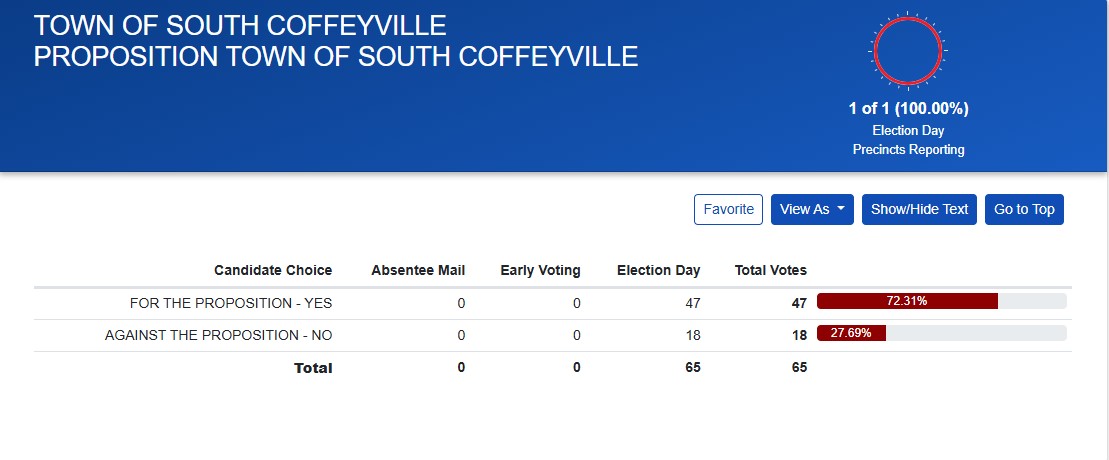Click the 1 of 1 (100.00%) text
The height and width of the screenshot is (460, 1109).
(908, 108)
